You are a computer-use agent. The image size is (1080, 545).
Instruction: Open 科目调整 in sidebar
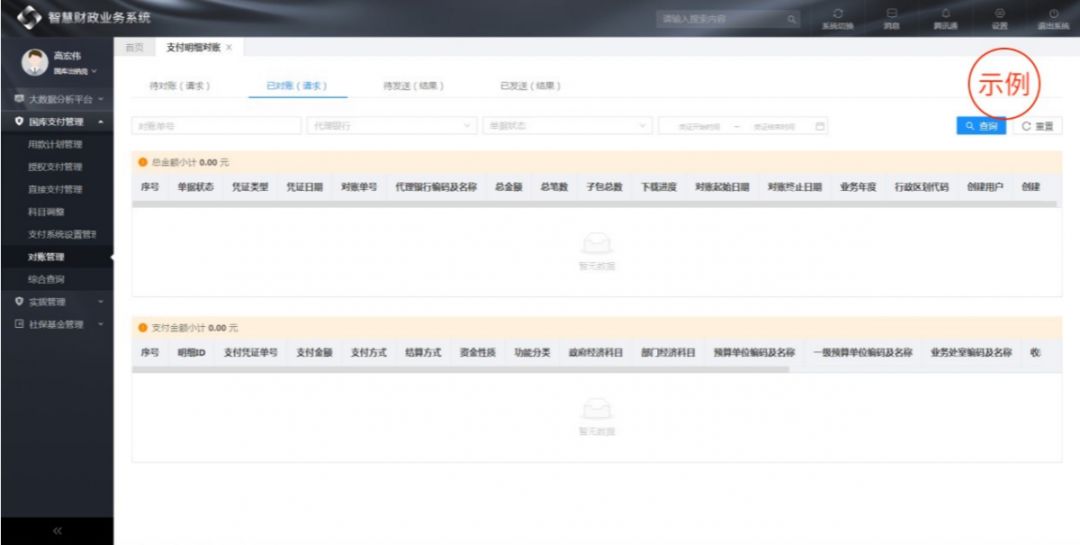pos(46,212)
